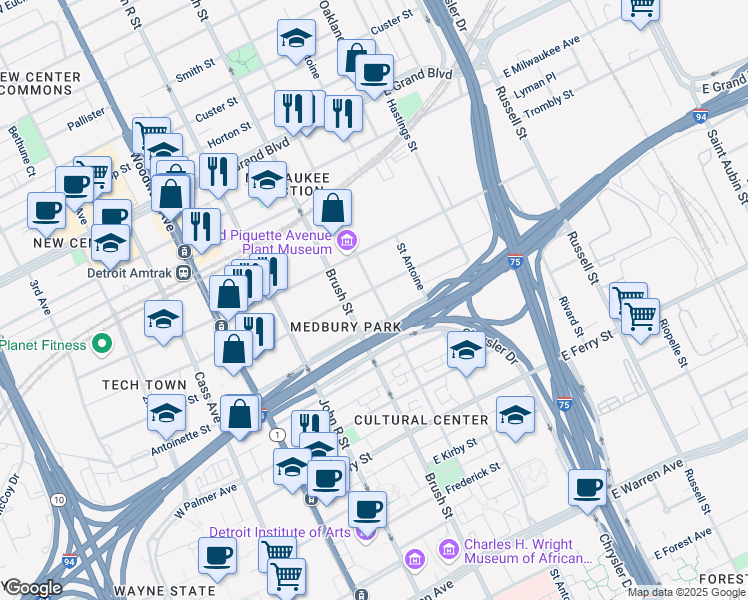Viewport: 748px width, 600px height.
Task: Select the Trombly St street label
Action: (x=549, y=103)
